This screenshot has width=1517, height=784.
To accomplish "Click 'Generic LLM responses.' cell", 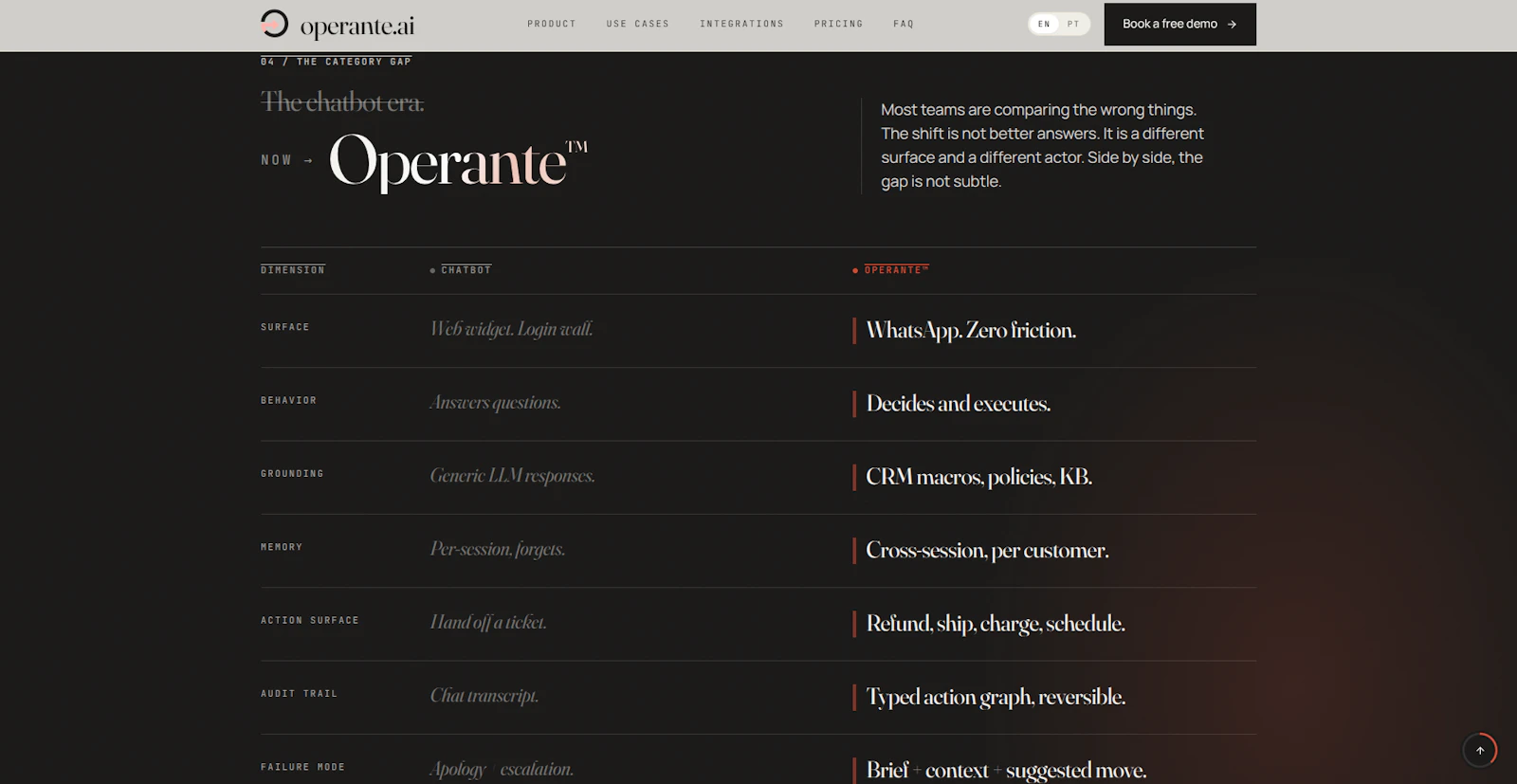I will pyautogui.click(x=513, y=476).
